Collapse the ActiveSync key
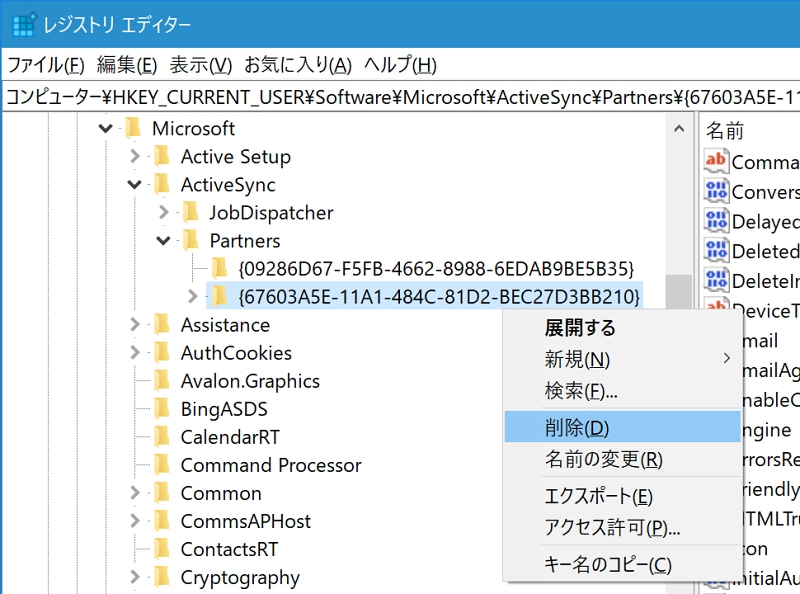The height and width of the screenshot is (594, 800). 135,184
